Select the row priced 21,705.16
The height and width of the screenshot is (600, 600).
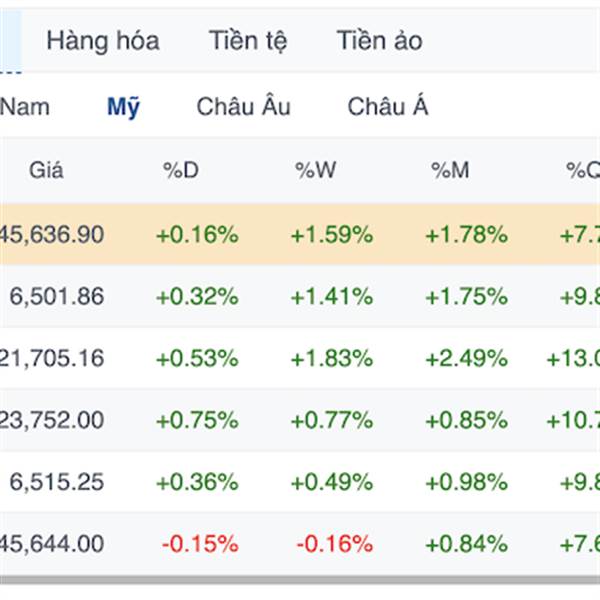click(300, 359)
